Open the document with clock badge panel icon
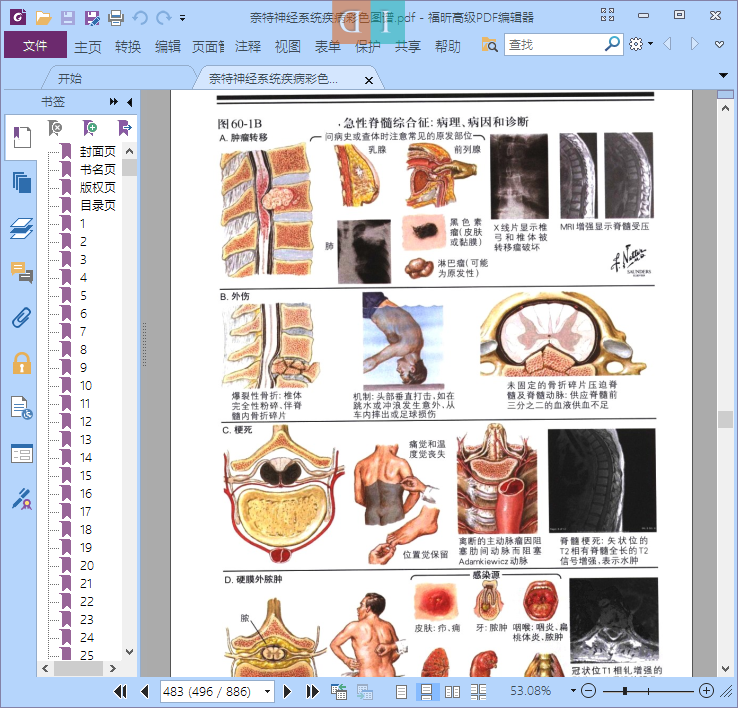The width and height of the screenshot is (738, 708). point(22,408)
